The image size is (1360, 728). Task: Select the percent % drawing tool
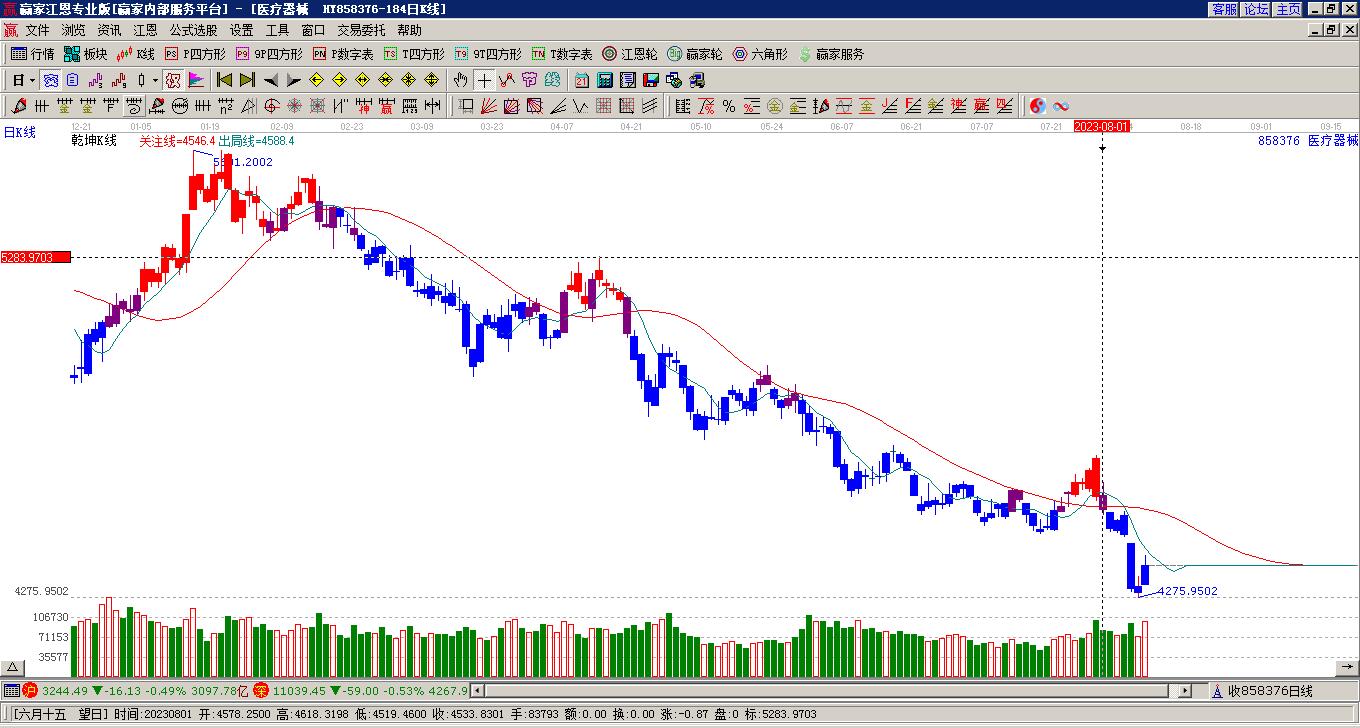[x=729, y=106]
